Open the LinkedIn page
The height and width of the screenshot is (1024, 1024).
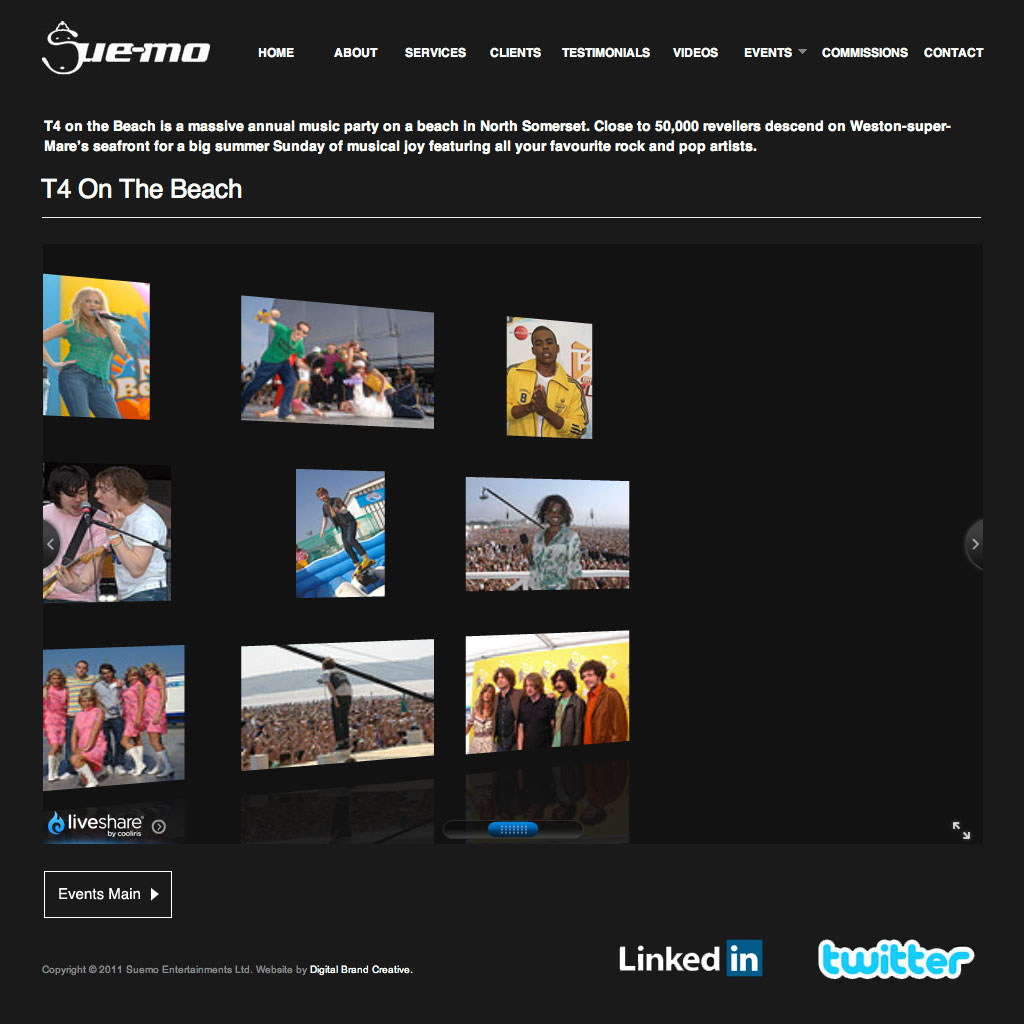[690, 958]
